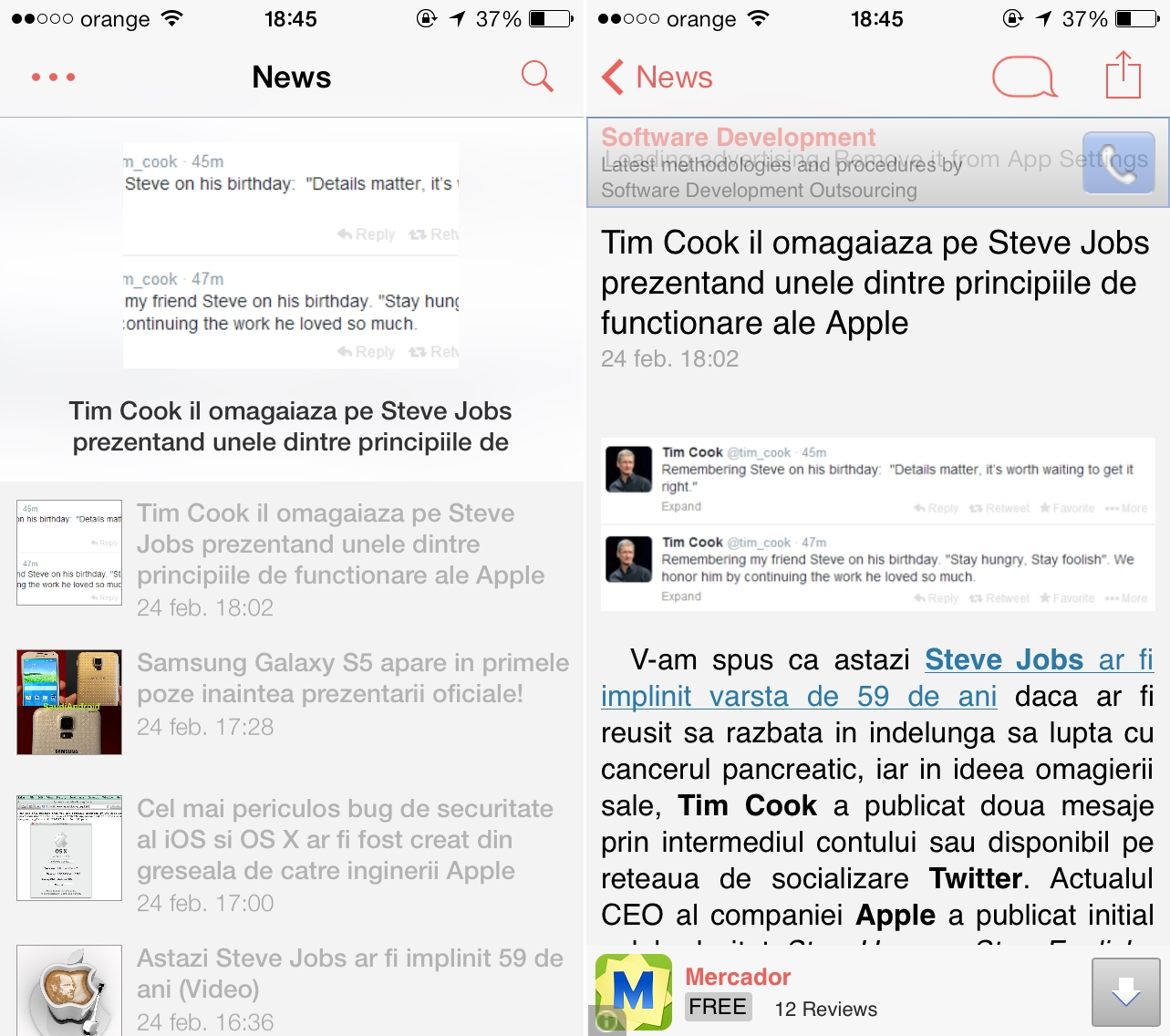Tap the '24 feb. 16:36' date

(205, 1022)
